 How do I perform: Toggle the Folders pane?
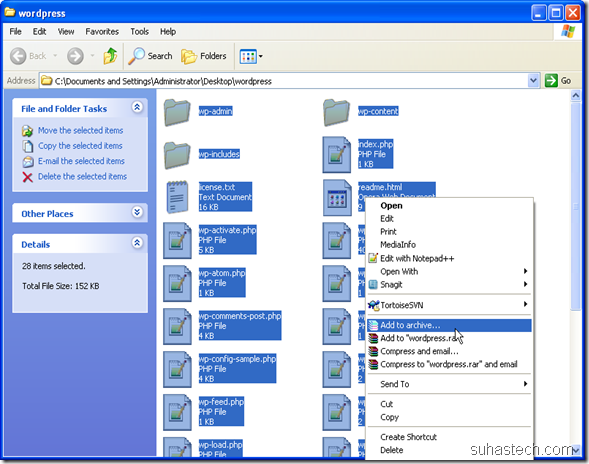pos(204,56)
